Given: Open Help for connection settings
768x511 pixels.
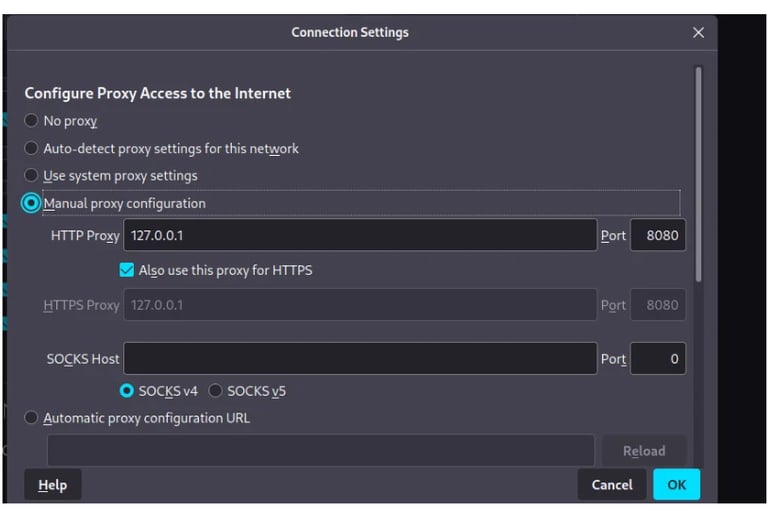Looking at the screenshot, I should click(53, 485).
